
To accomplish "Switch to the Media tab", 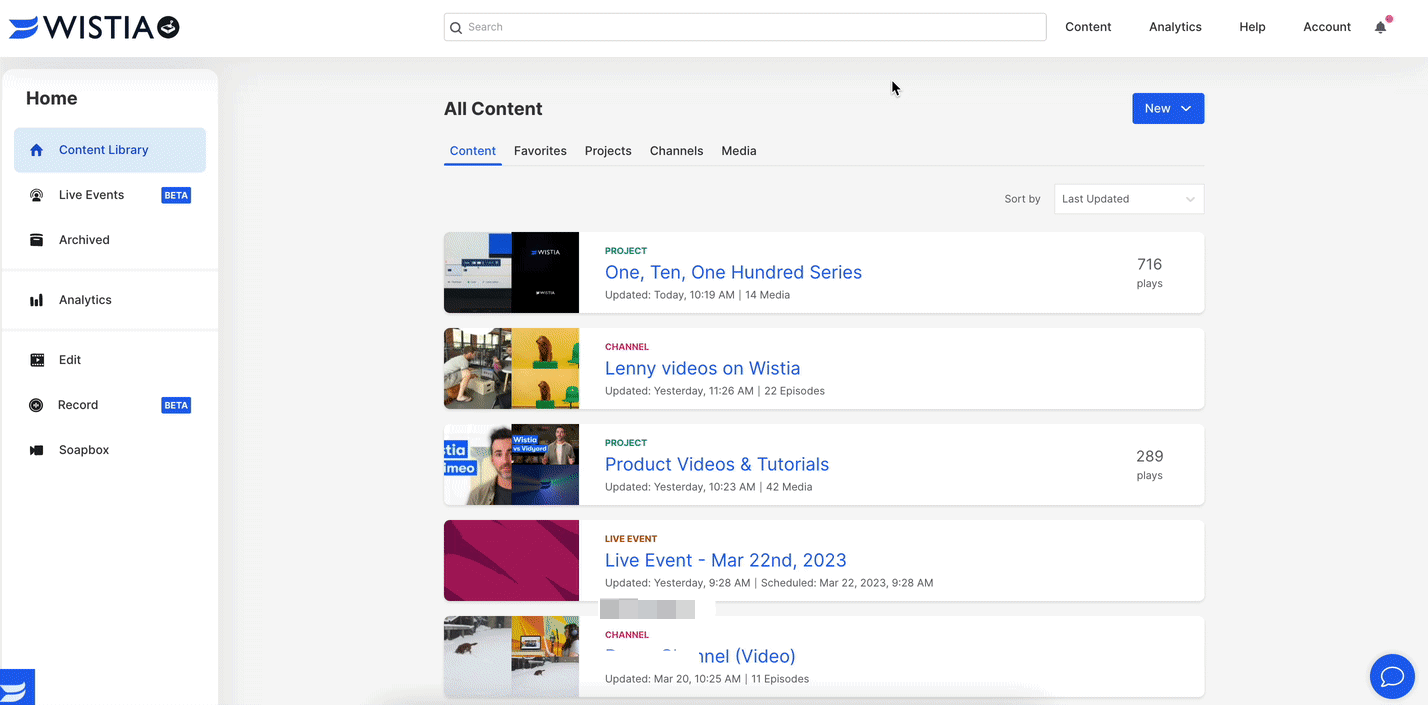I will pos(739,151).
